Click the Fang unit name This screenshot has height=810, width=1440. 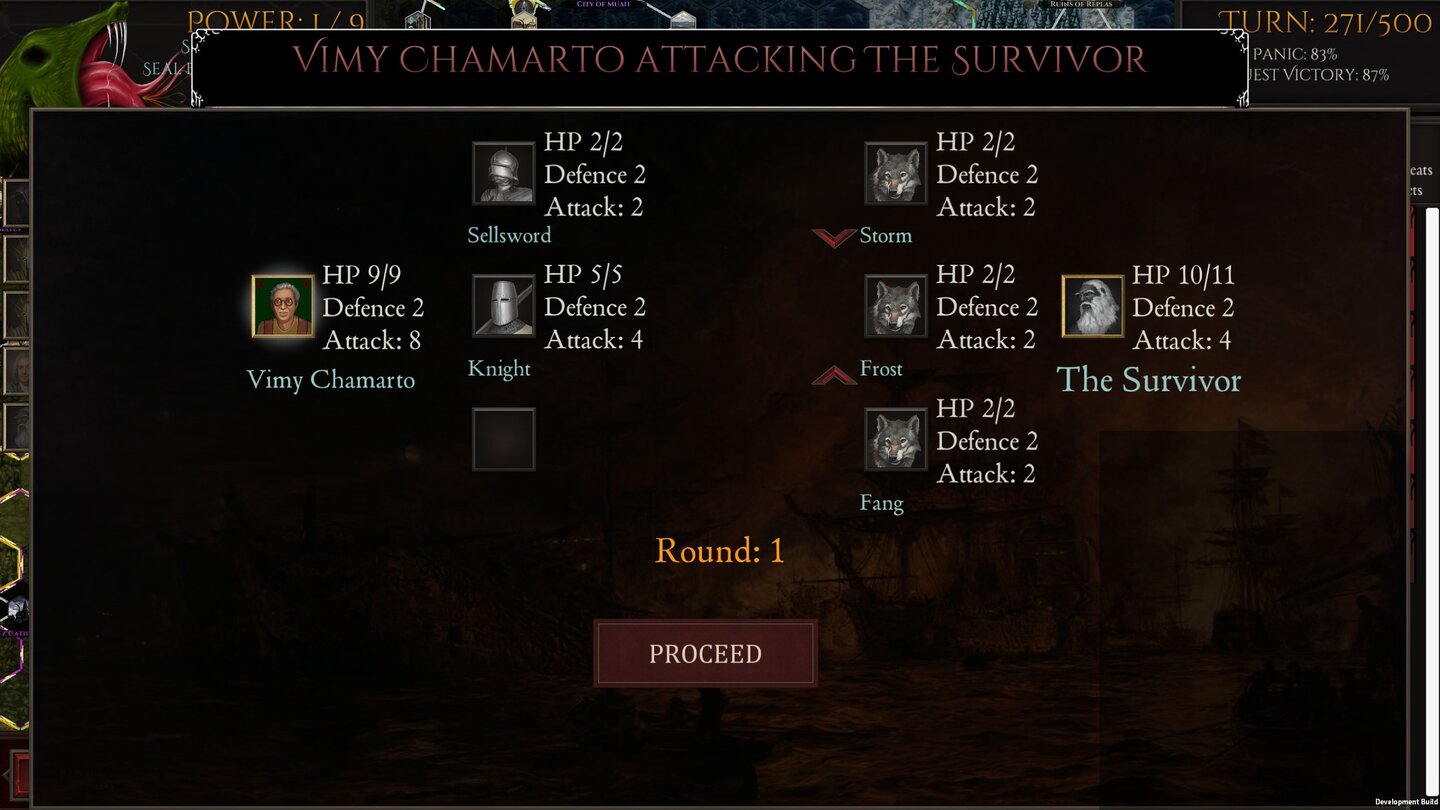pyautogui.click(x=881, y=503)
